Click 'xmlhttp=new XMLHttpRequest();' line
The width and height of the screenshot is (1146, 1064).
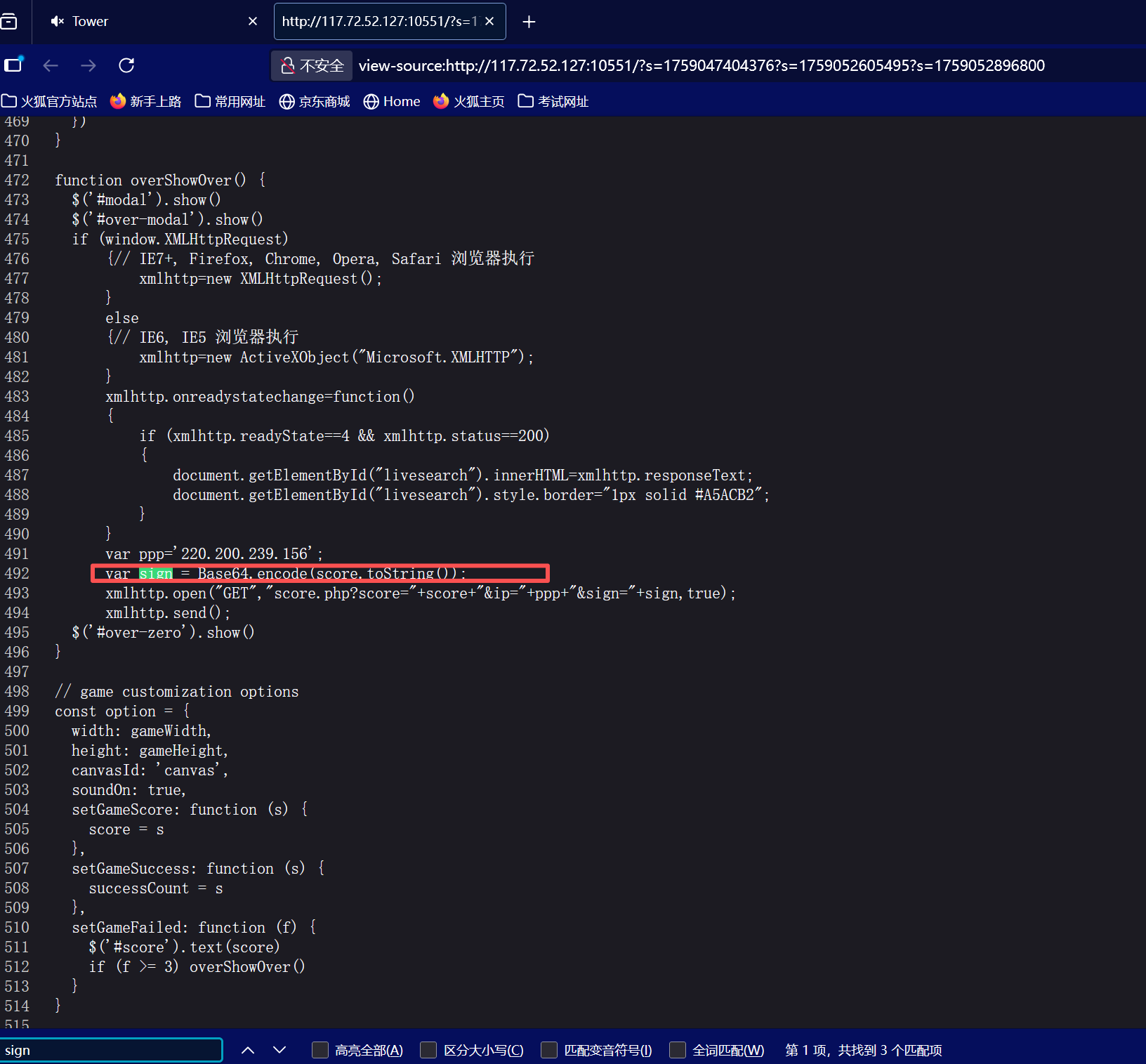click(261, 278)
